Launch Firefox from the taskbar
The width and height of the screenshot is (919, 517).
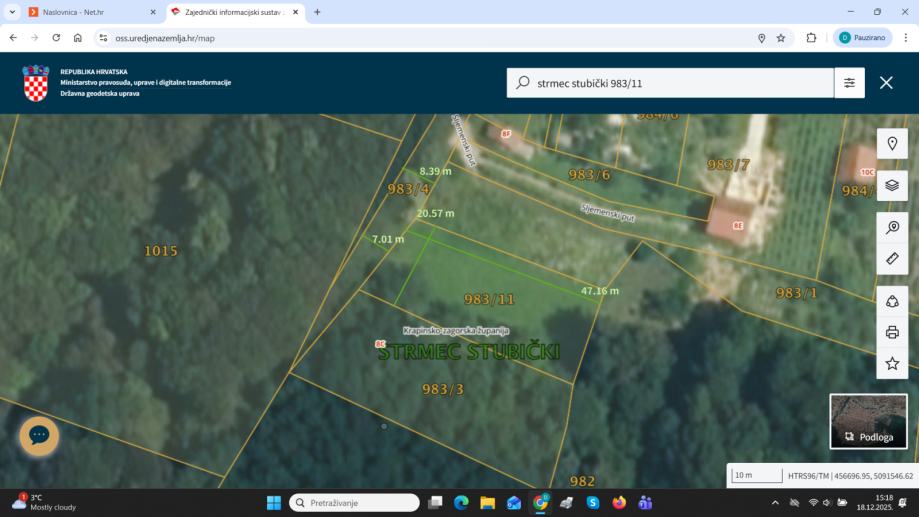coord(619,503)
